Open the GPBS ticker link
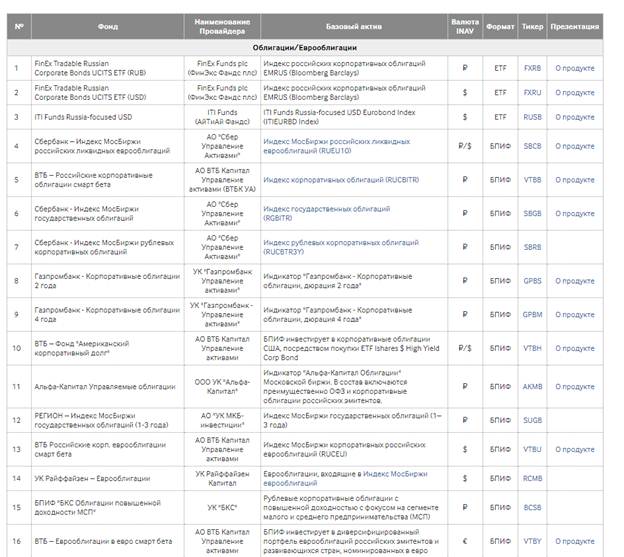 532,281
